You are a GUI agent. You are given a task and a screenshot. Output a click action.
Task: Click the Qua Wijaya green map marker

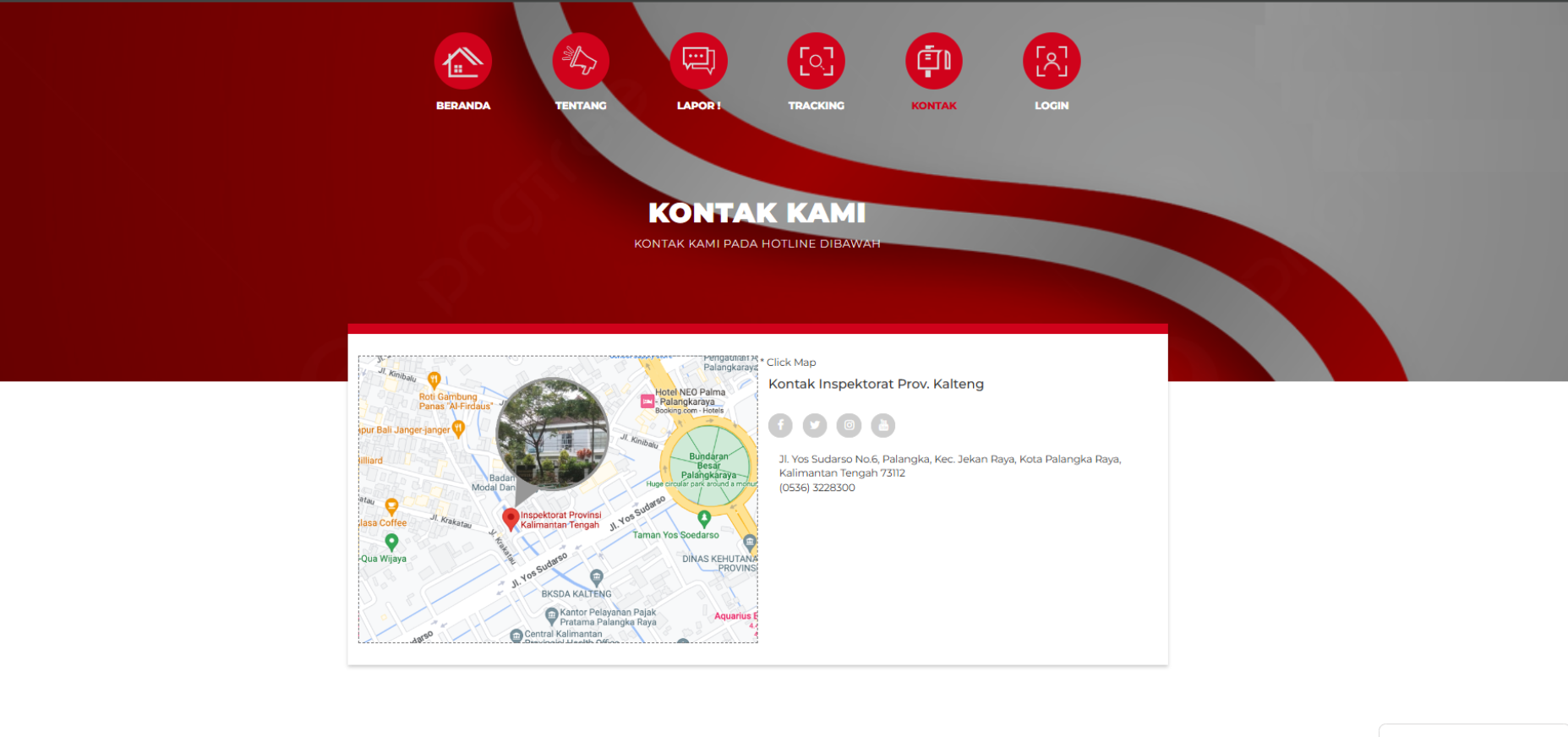391,543
